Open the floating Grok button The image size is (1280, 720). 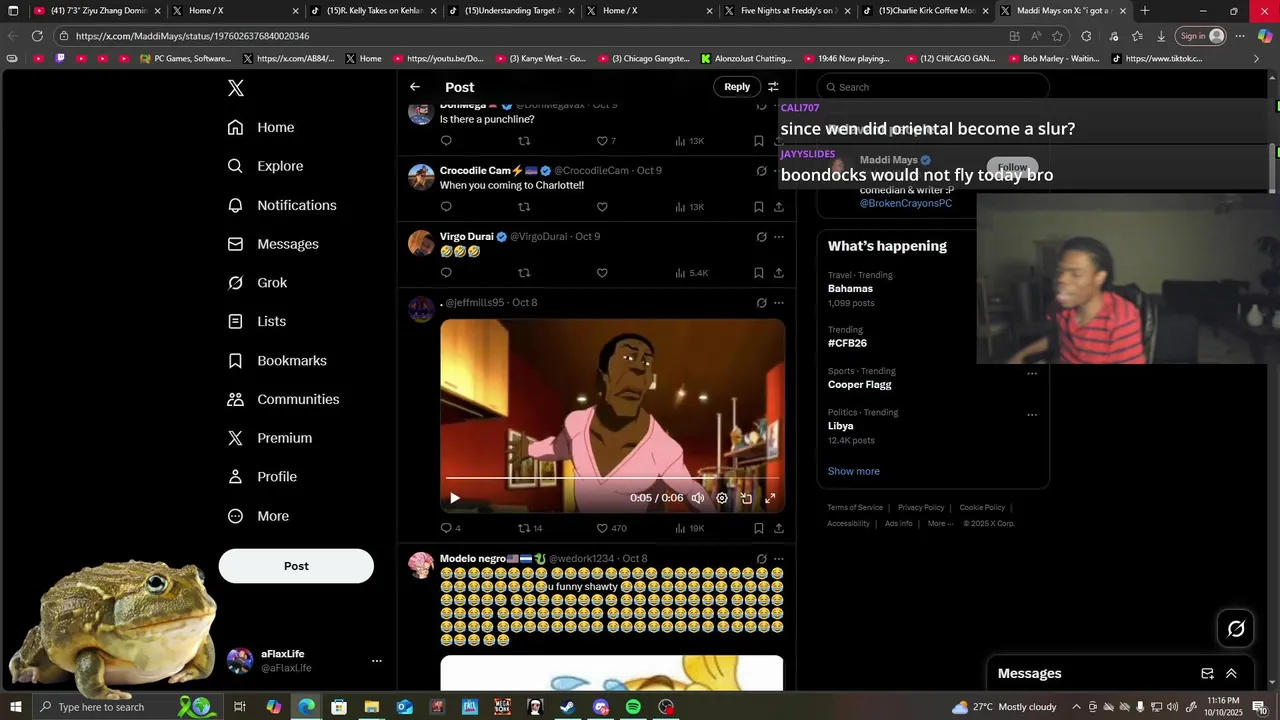(1236, 629)
